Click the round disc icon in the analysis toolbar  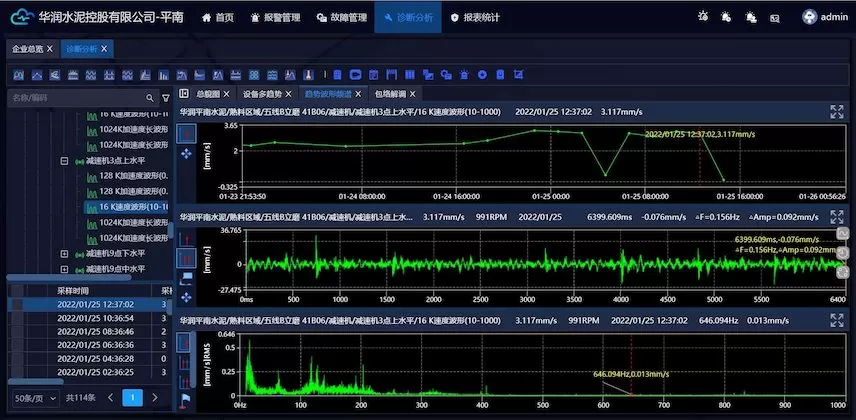point(482,75)
